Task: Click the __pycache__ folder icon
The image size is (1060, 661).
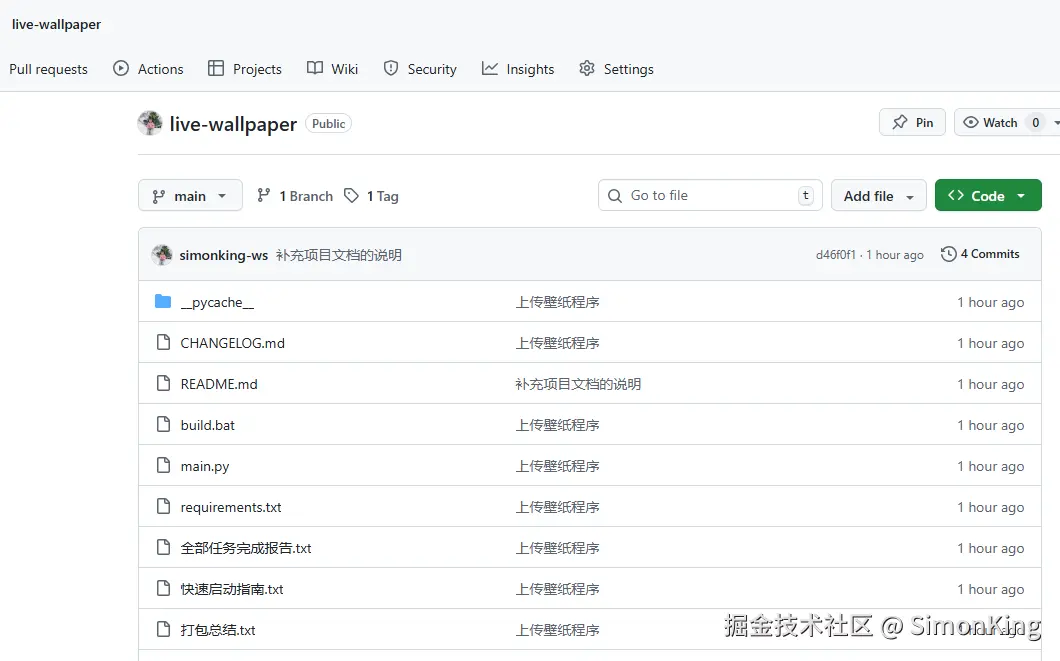Action: click(x=163, y=301)
